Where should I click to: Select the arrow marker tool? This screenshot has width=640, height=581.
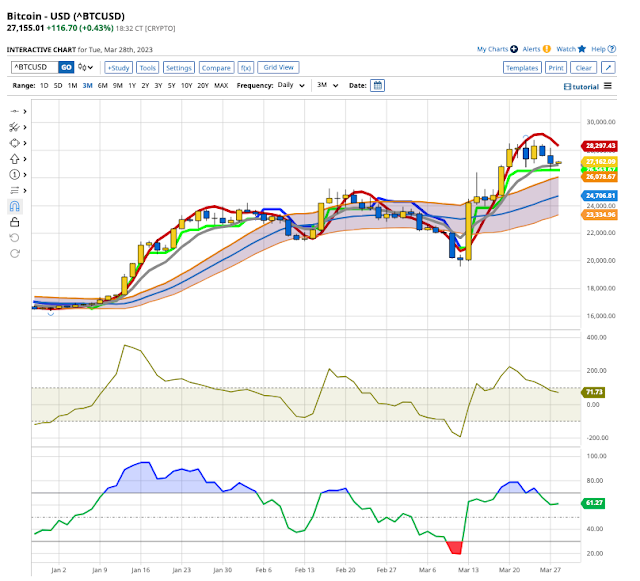coord(14,159)
